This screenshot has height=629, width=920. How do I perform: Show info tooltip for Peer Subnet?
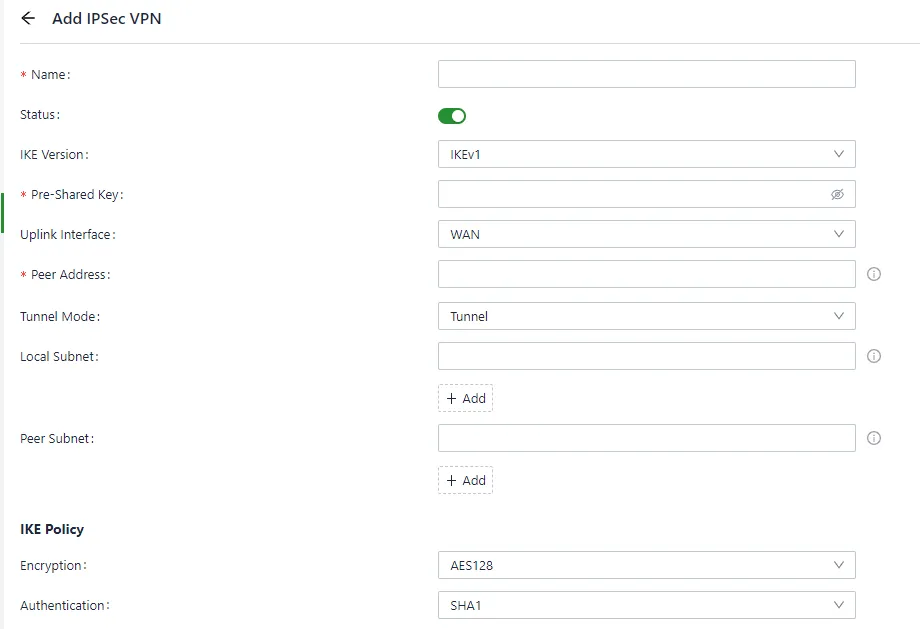click(x=874, y=438)
